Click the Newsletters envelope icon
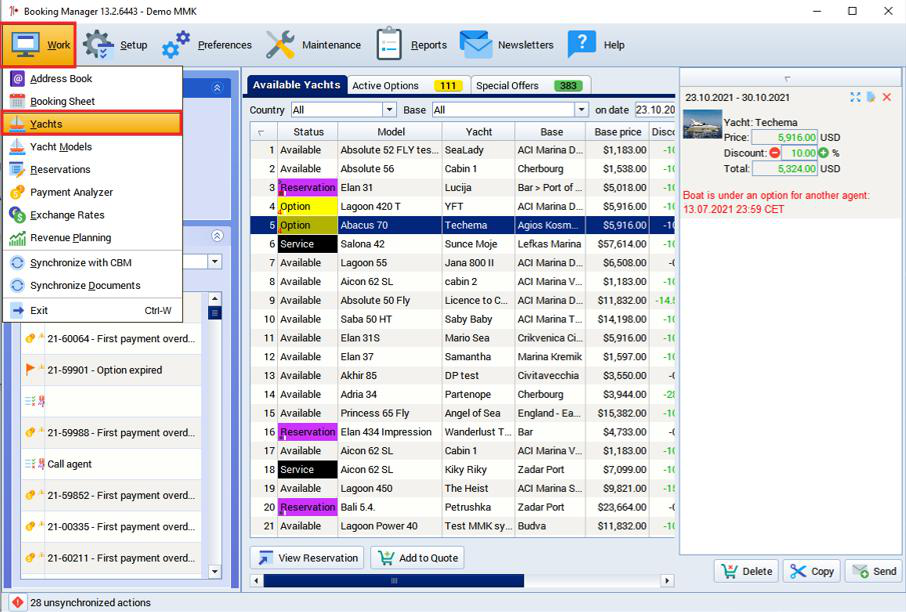Image resolution: width=906 pixels, height=612 pixels. point(476,44)
